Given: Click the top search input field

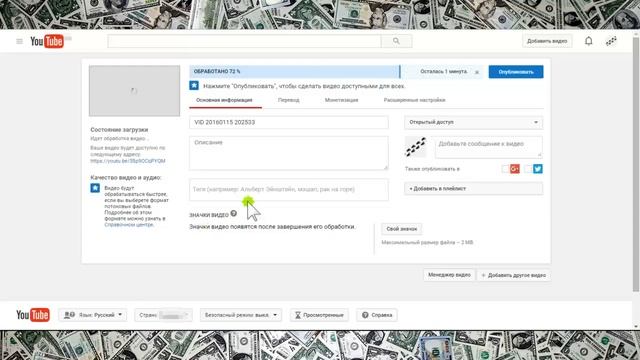Looking at the screenshot, I should [x=244, y=41].
